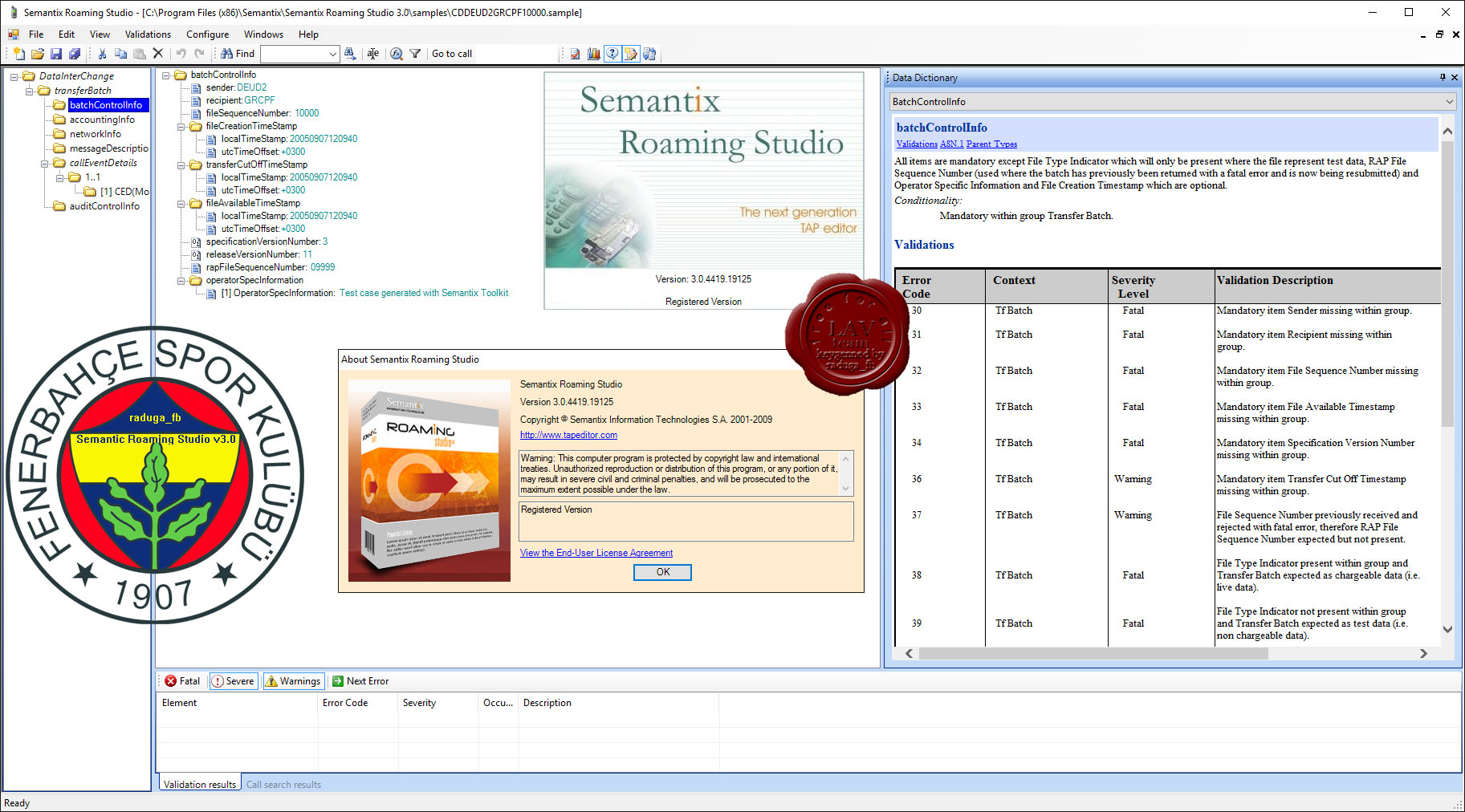Click the Find Next binoculars-arrow icon
1465x812 pixels.
[350, 54]
